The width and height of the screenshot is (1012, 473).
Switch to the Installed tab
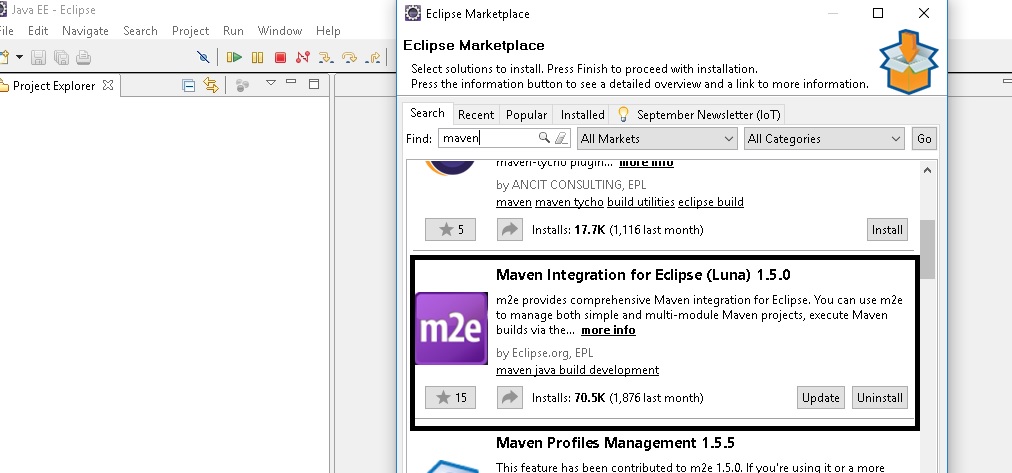tap(582, 115)
